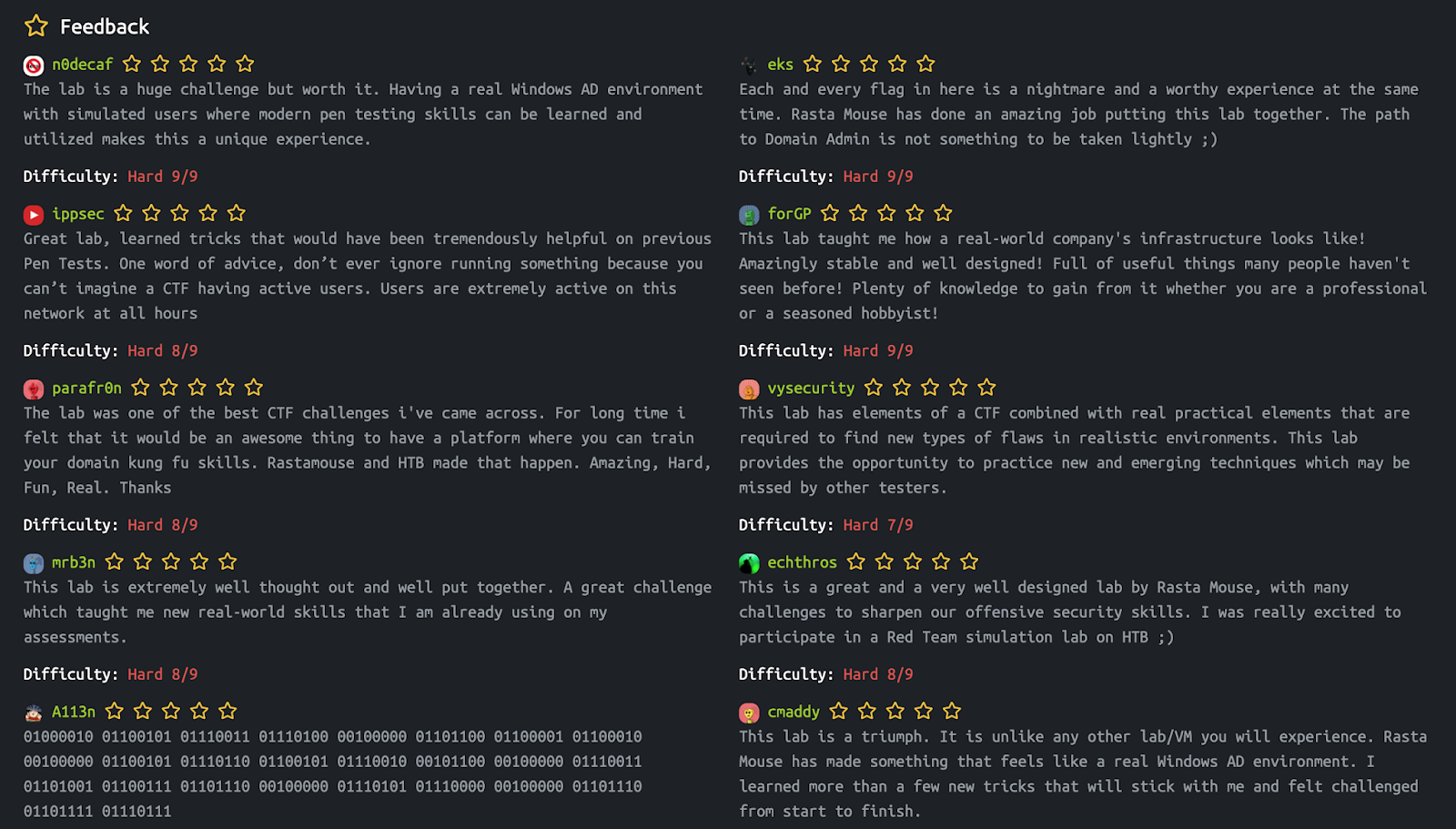The image size is (1456, 829).
Task: Click first star of mrb3n's rating
Action: point(114,561)
